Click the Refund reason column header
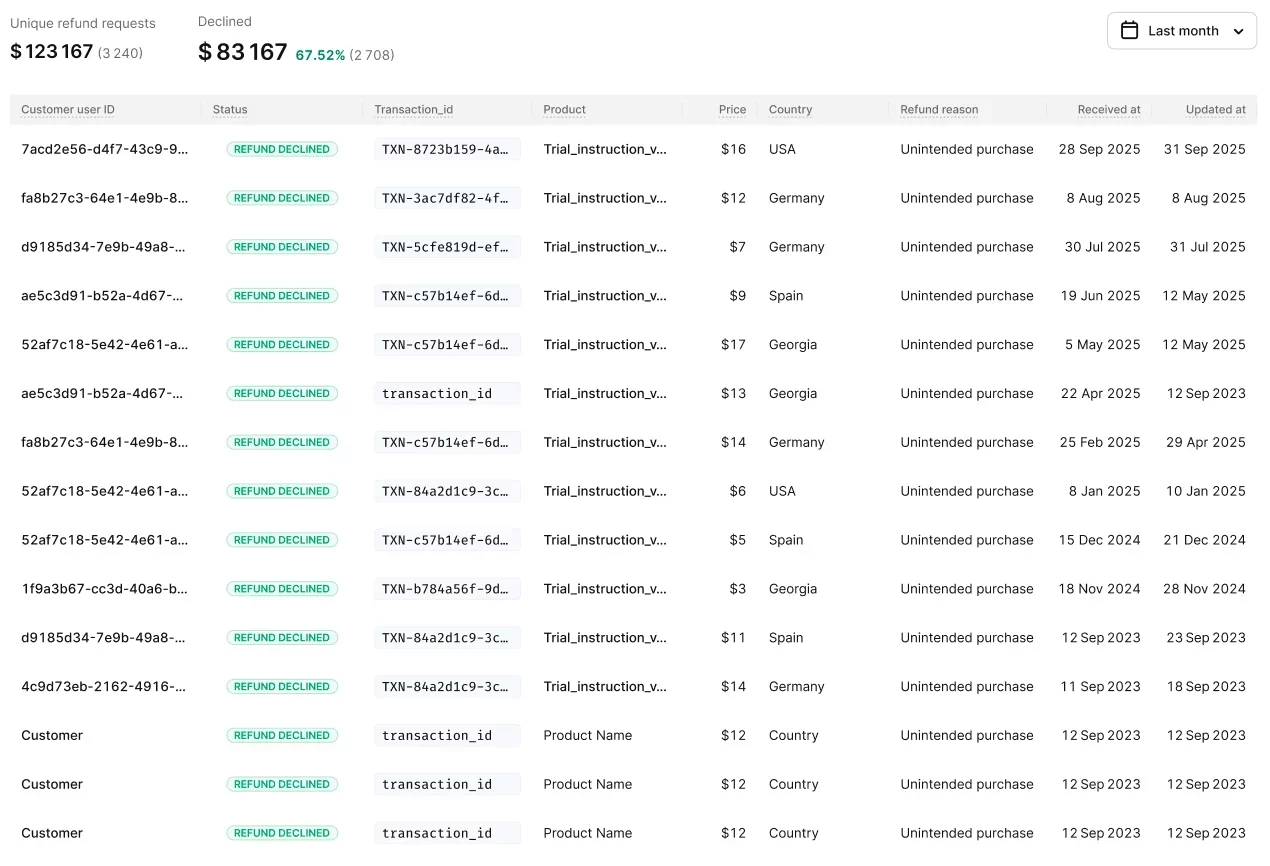 pyautogui.click(x=939, y=110)
